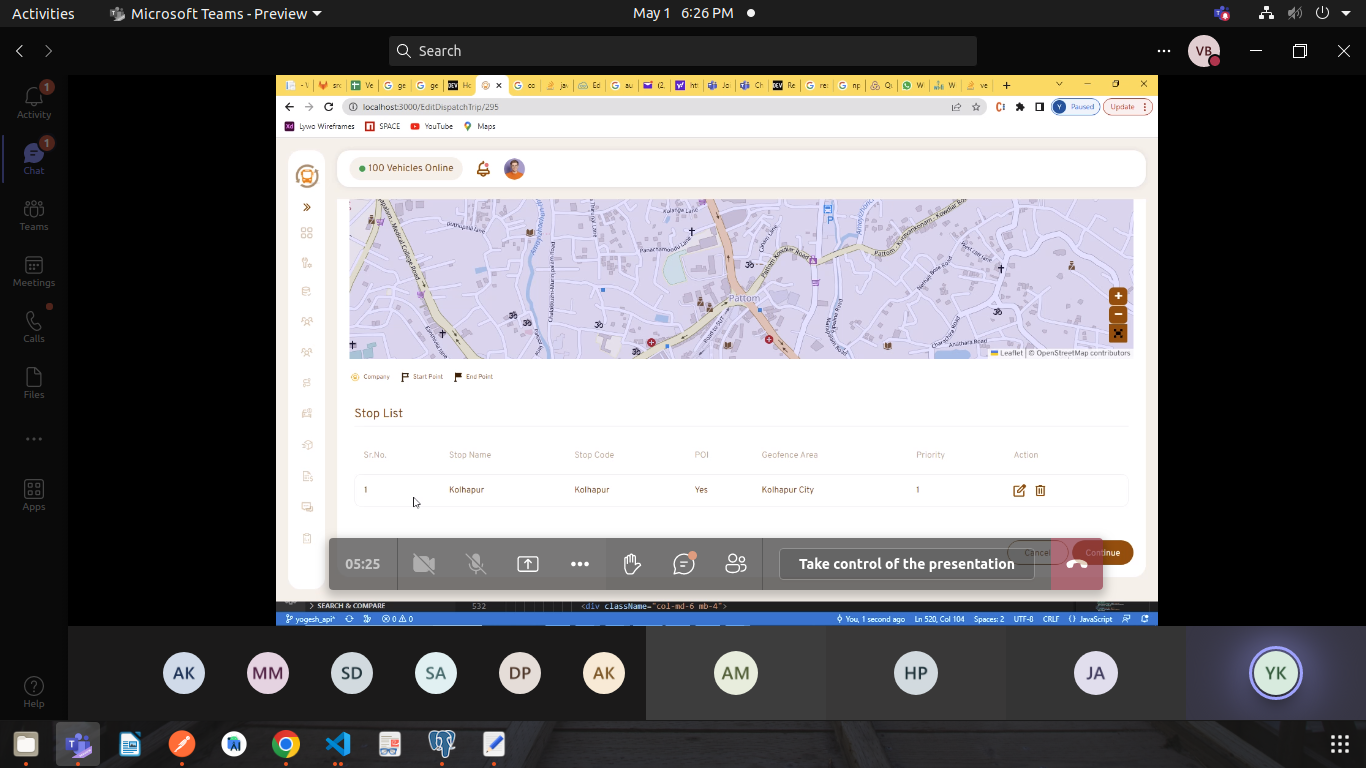The width and height of the screenshot is (1366, 768).
Task: Open the Teams tab in sidebar
Action: tap(34, 213)
